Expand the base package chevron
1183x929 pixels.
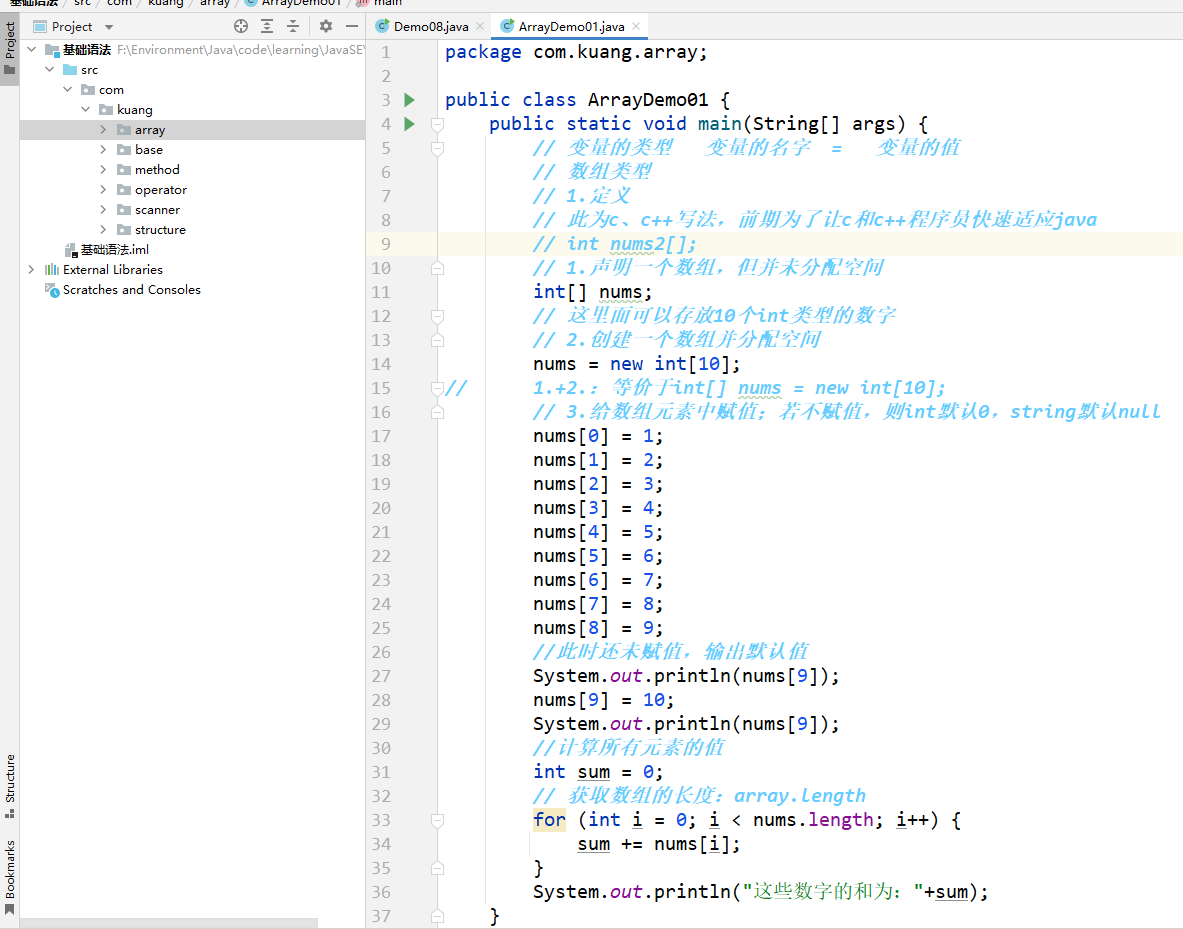(103, 149)
